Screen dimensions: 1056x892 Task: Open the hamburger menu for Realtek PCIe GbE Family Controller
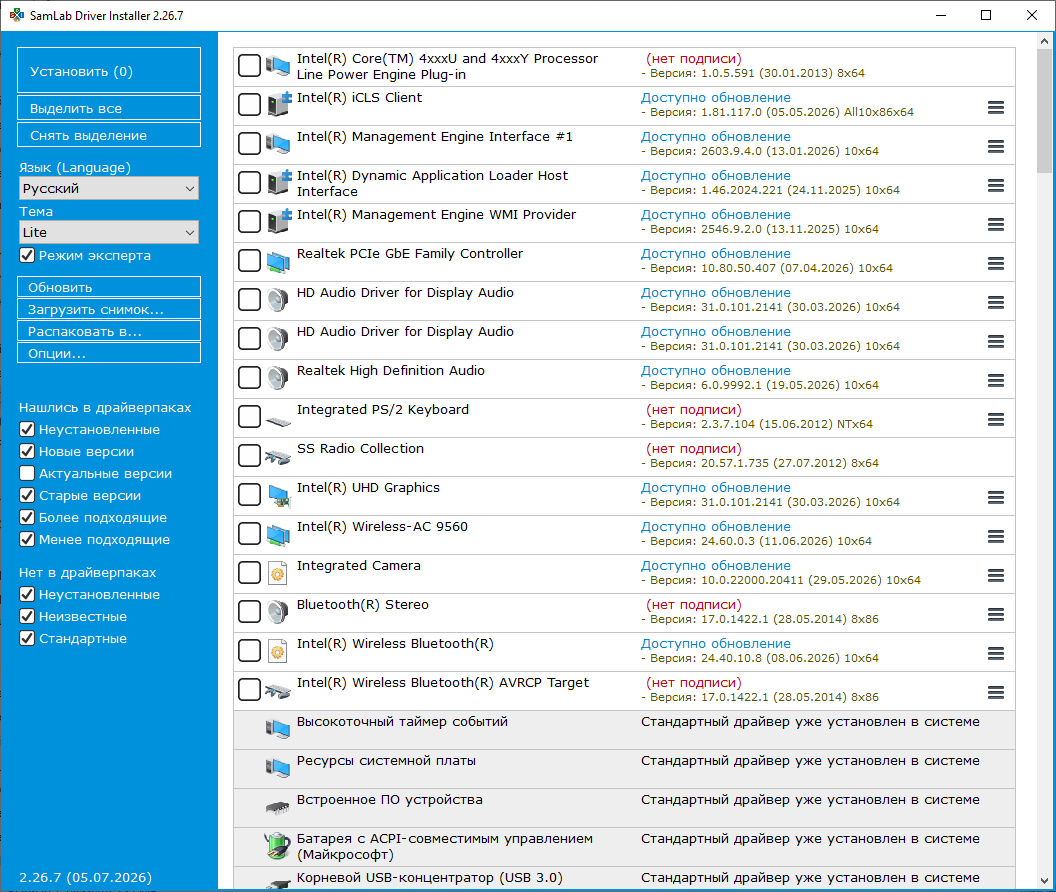pyautogui.click(x=995, y=263)
